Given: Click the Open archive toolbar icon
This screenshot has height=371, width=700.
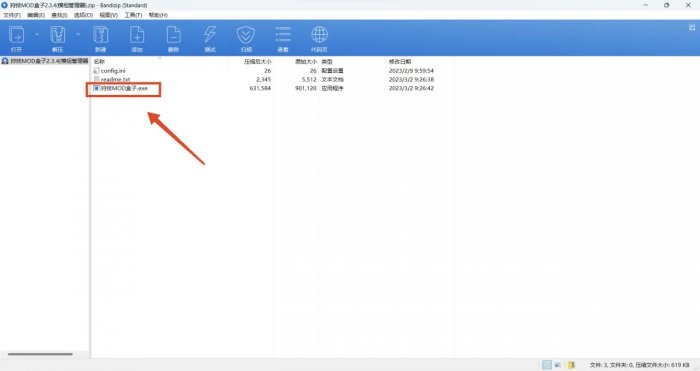Looking at the screenshot, I should pyautogui.click(x=17, y=38).
